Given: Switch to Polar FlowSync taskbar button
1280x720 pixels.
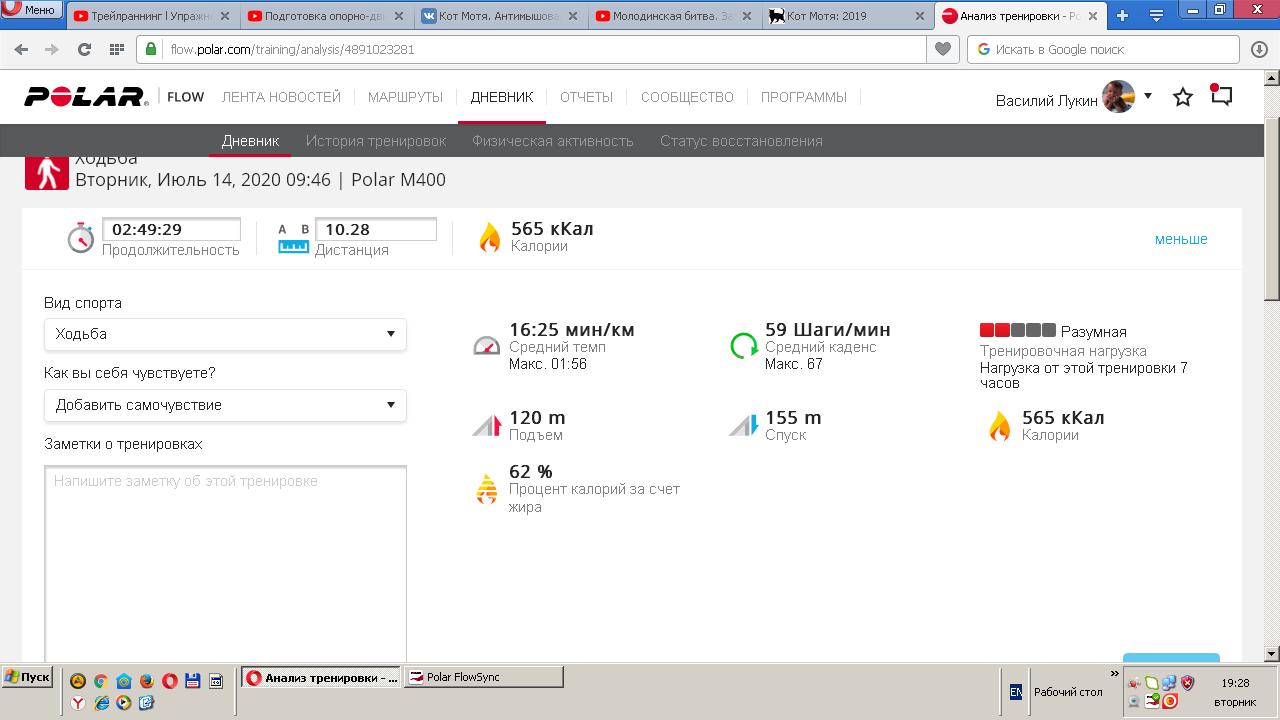Looking at the screenshot, I should pyautogui.click(x=483, y=677).
